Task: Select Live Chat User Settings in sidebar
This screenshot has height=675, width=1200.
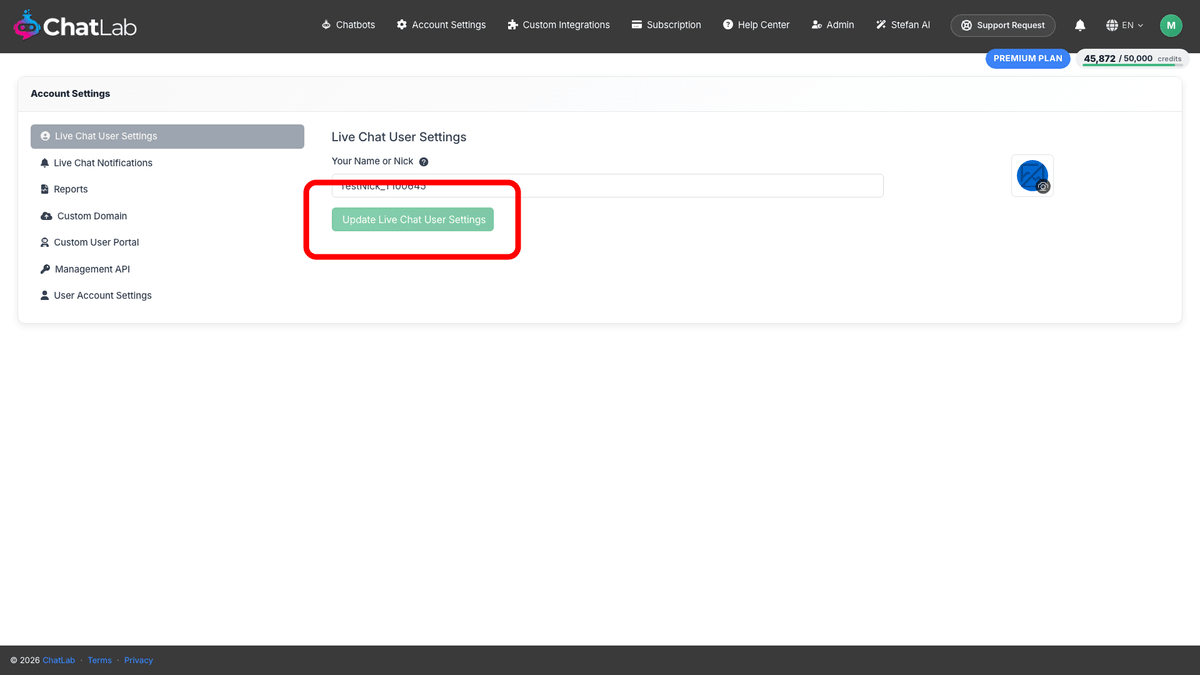Action: pos(167,136)
